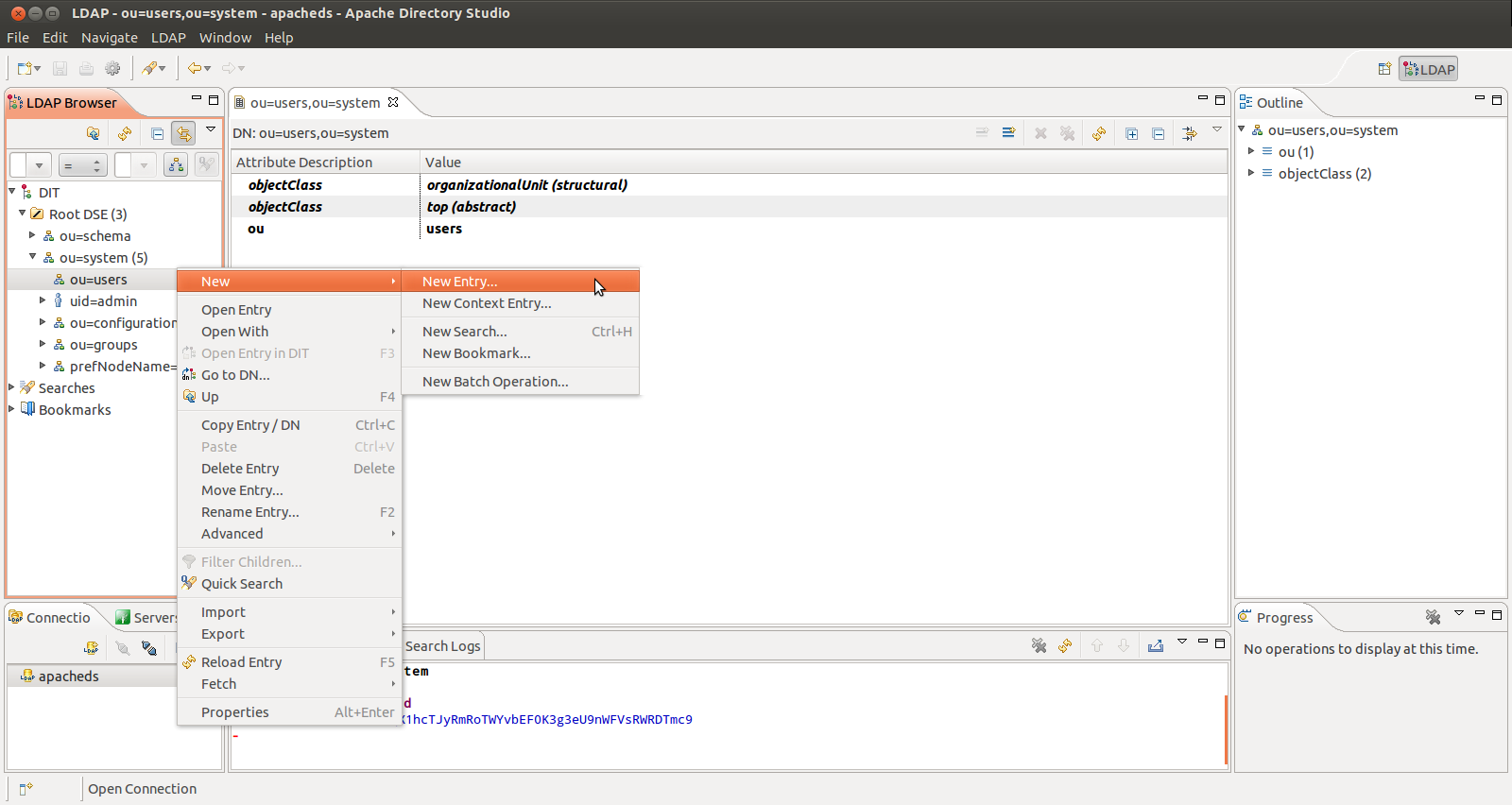Viewport: 1512px width, 805px height.
Task: Select the ou users attribute row
Action: pos(729,229)
